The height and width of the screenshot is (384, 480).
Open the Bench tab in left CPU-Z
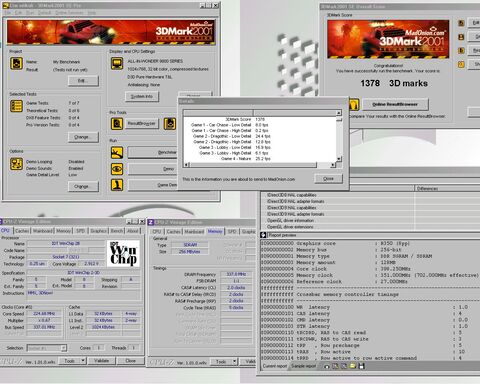click(x=117, y=231)
